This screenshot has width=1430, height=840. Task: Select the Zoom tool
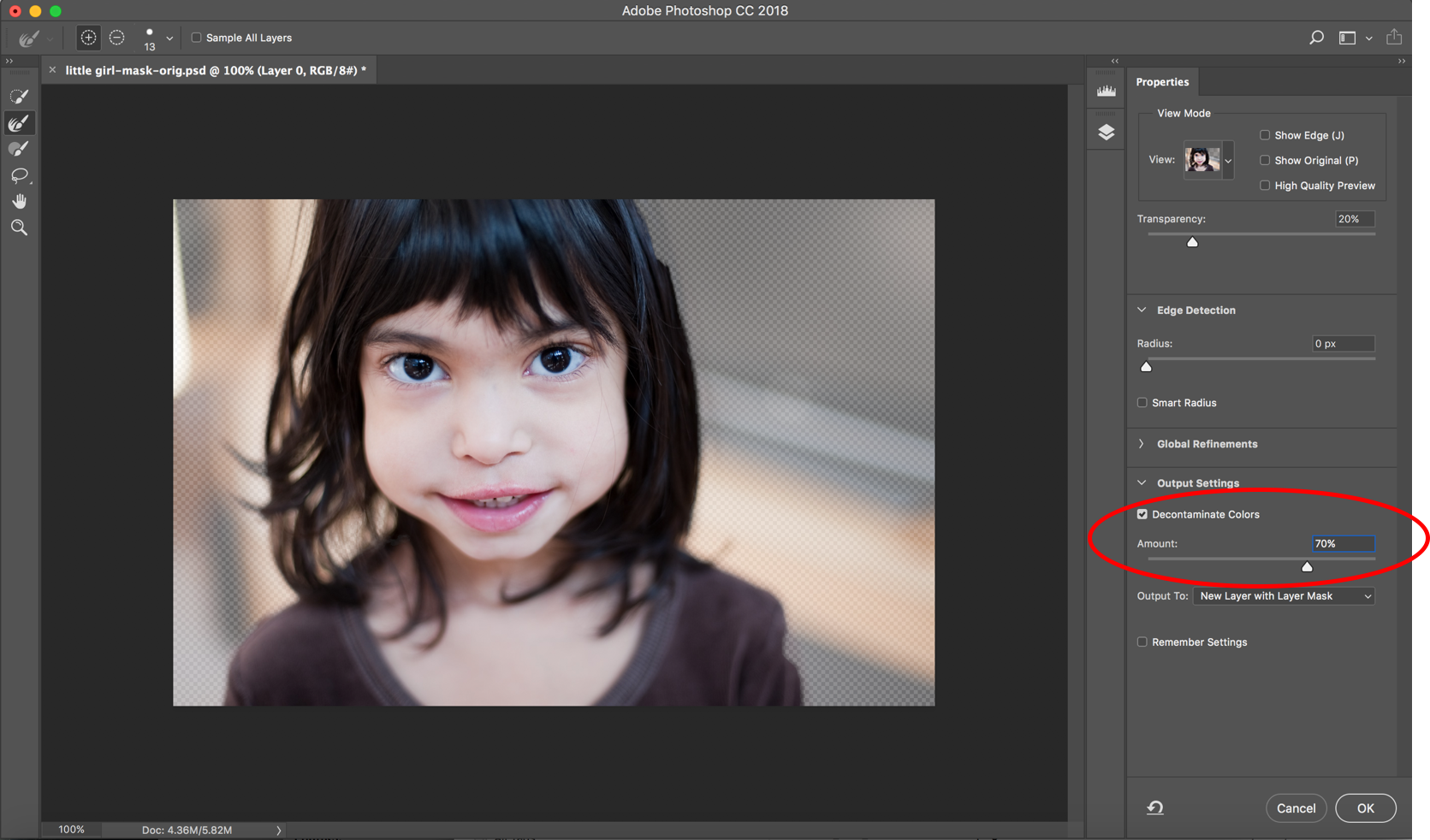click(19, 228)
